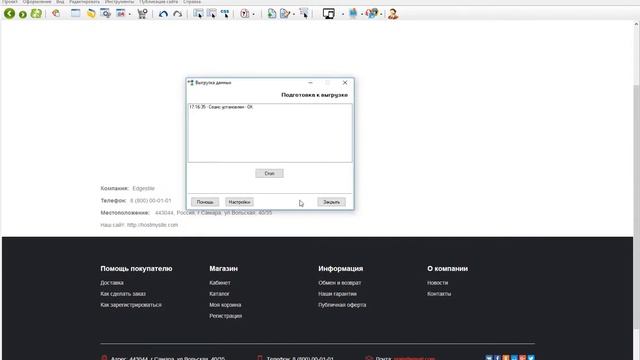The width and height of the screenshot is (640, 360).
Task: Open dropdown arrow next to help icon
Action: (253, 14)
